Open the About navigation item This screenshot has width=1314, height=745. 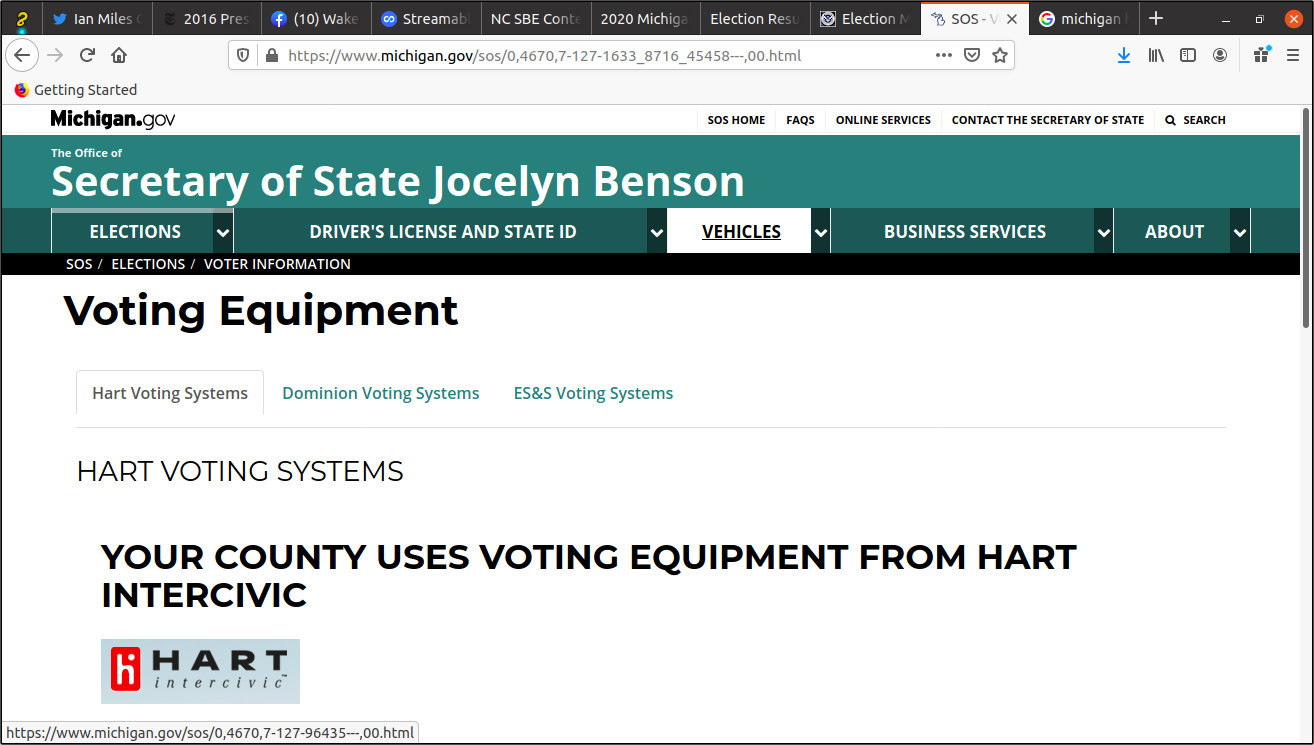point(1174,232)
